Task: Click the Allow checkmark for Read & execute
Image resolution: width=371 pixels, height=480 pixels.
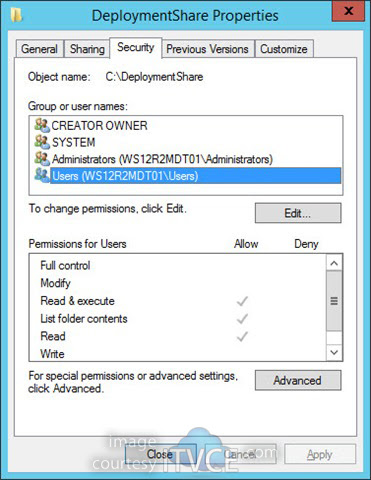Action: coord(242,301)
